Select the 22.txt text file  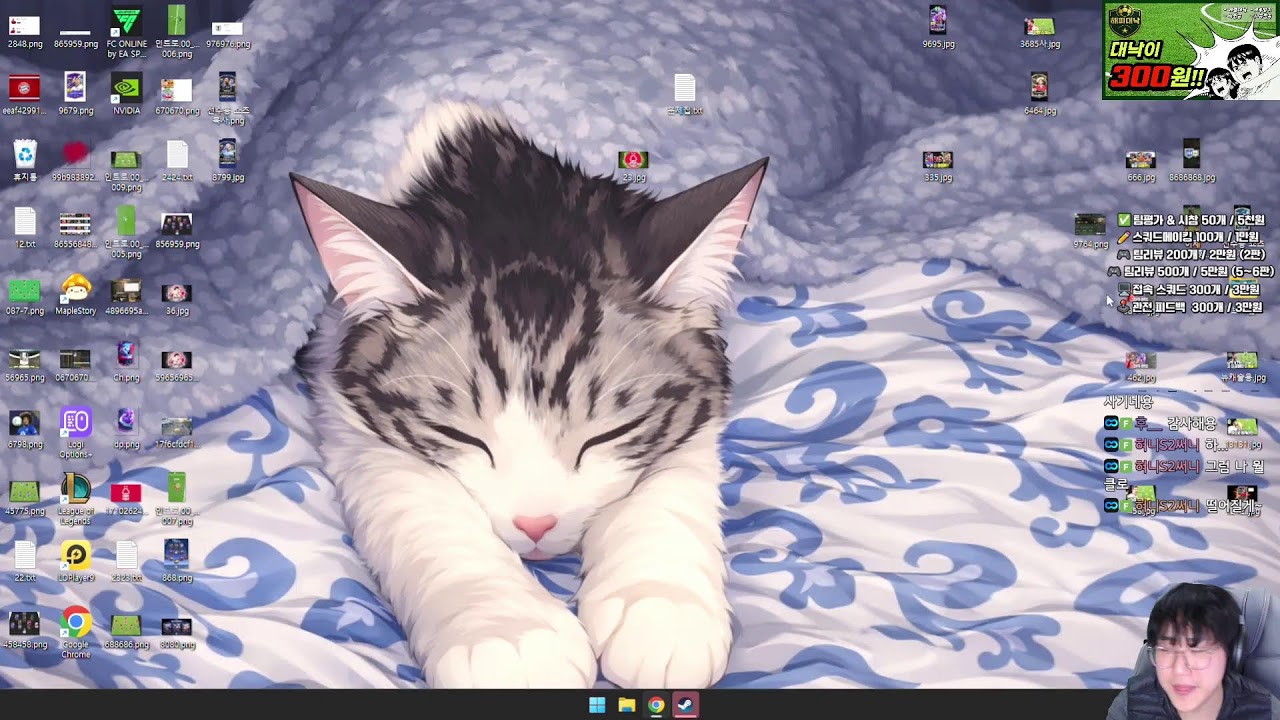25,557
